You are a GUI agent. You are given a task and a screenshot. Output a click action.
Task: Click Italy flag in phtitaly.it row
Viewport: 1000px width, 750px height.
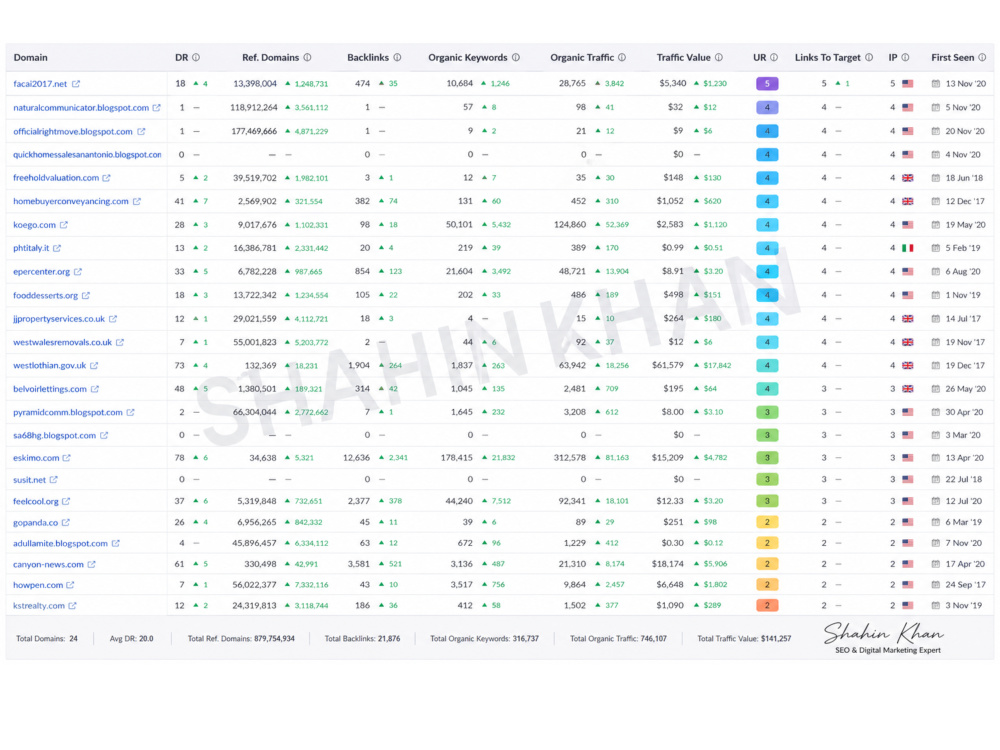tap(908, 248)
